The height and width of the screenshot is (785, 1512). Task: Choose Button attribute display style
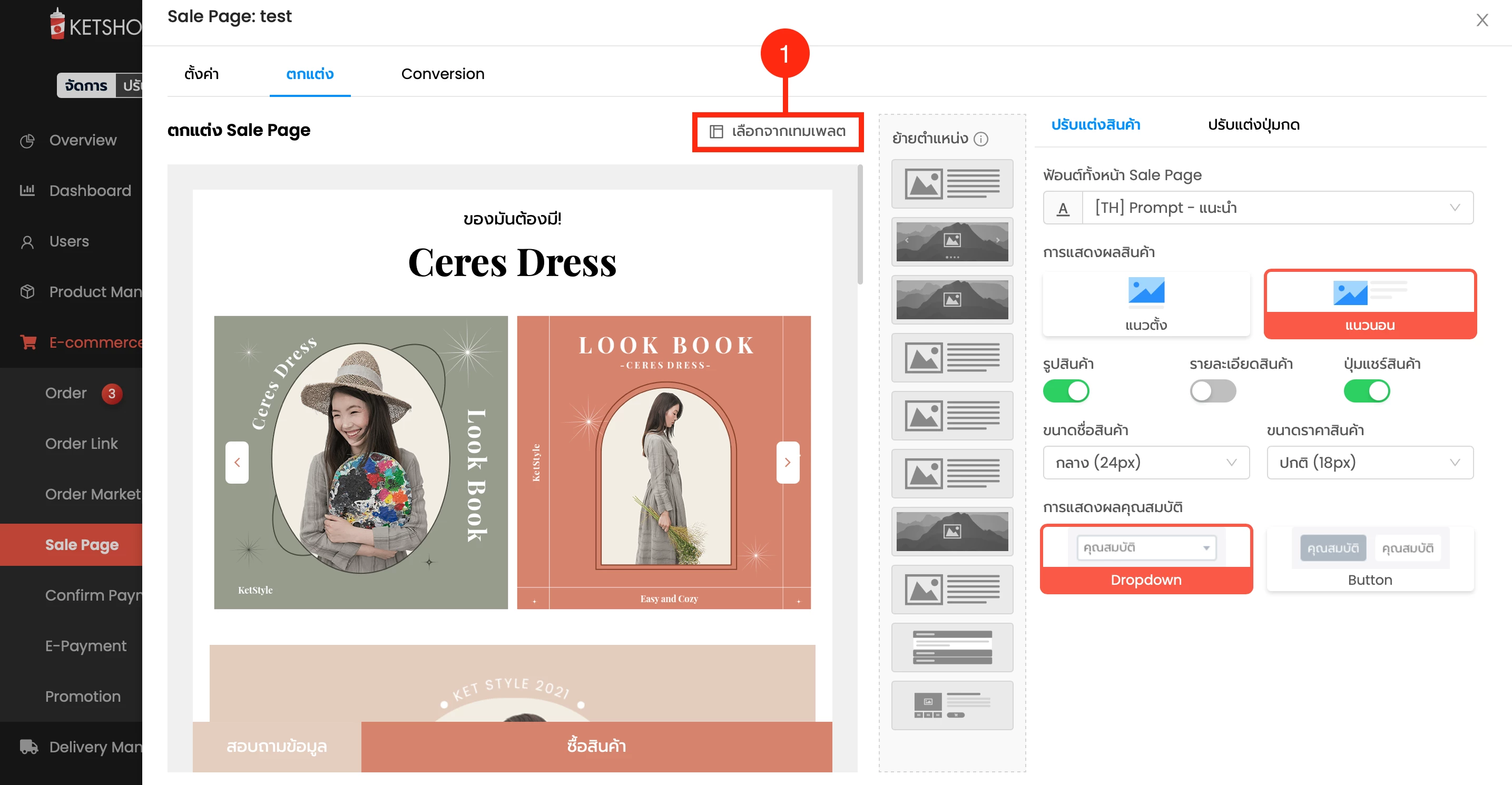pyautogui.click(x=1370, y=560)
